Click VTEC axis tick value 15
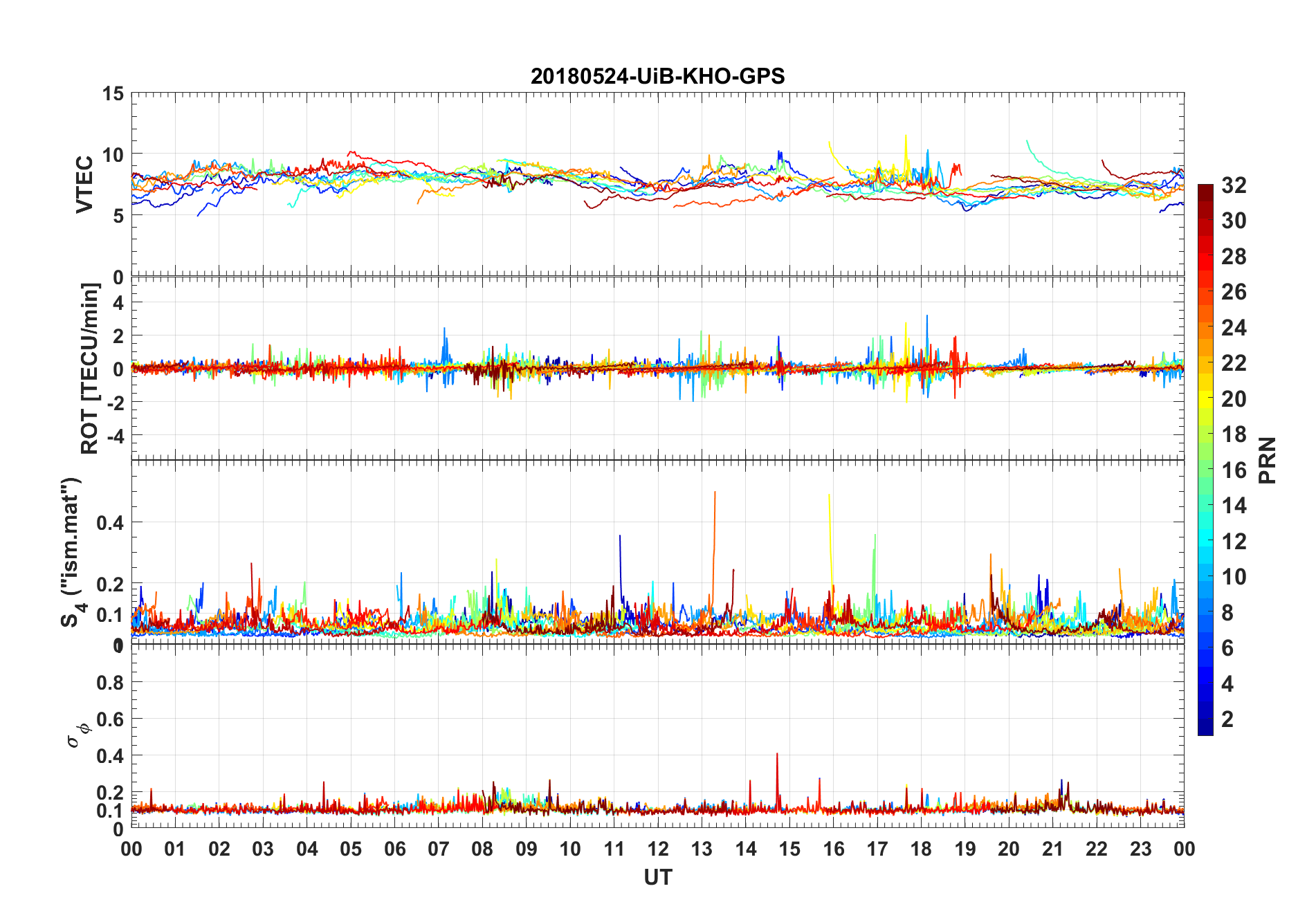The width and height of the screenshot is (1316, 920). point(113,93)
